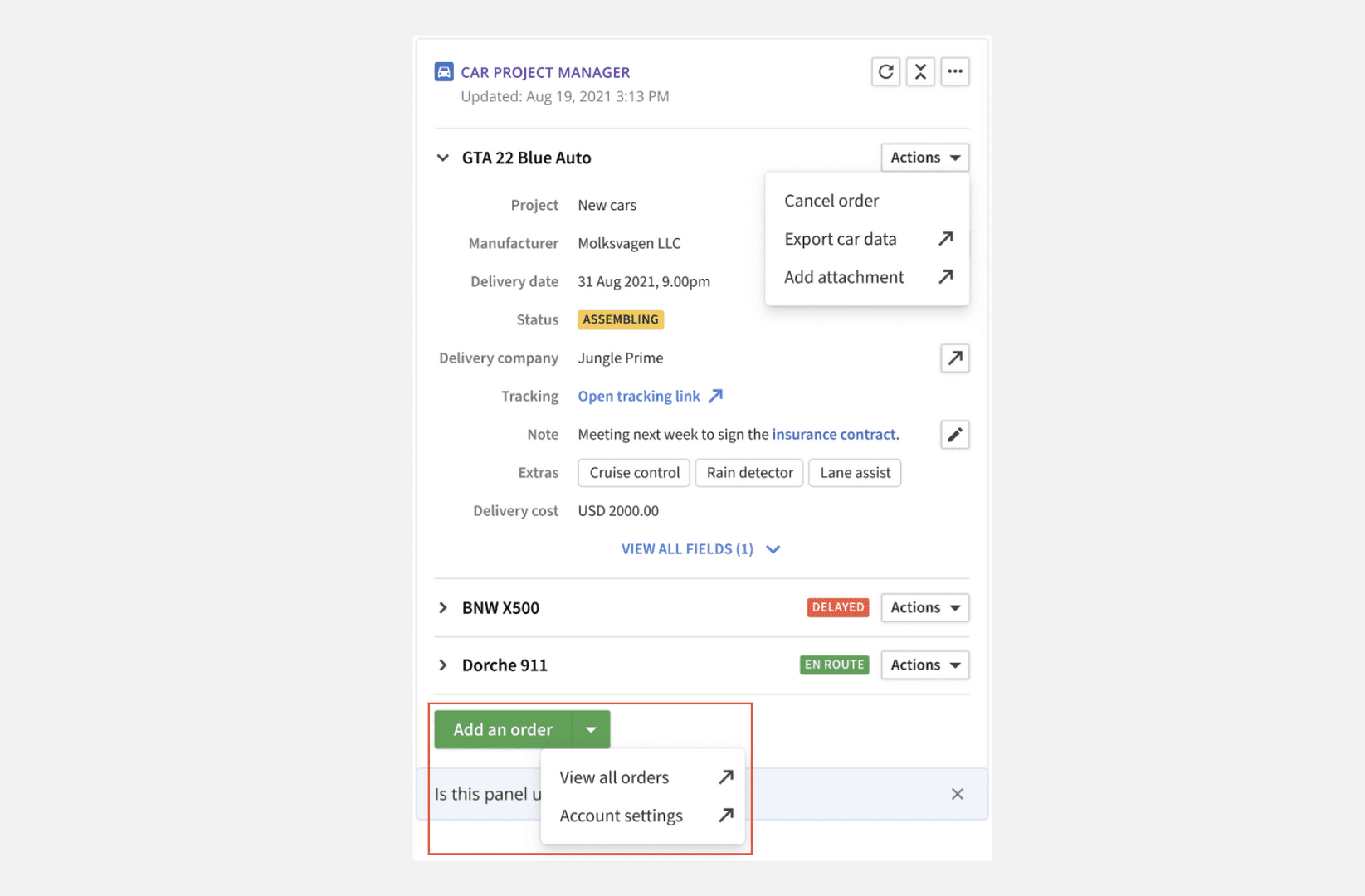The image size is (1365, 896).
Task: Click the 'Updated: Aug 19, 2021 3:13 PM' timestamp
Action: tap(565, 96)
